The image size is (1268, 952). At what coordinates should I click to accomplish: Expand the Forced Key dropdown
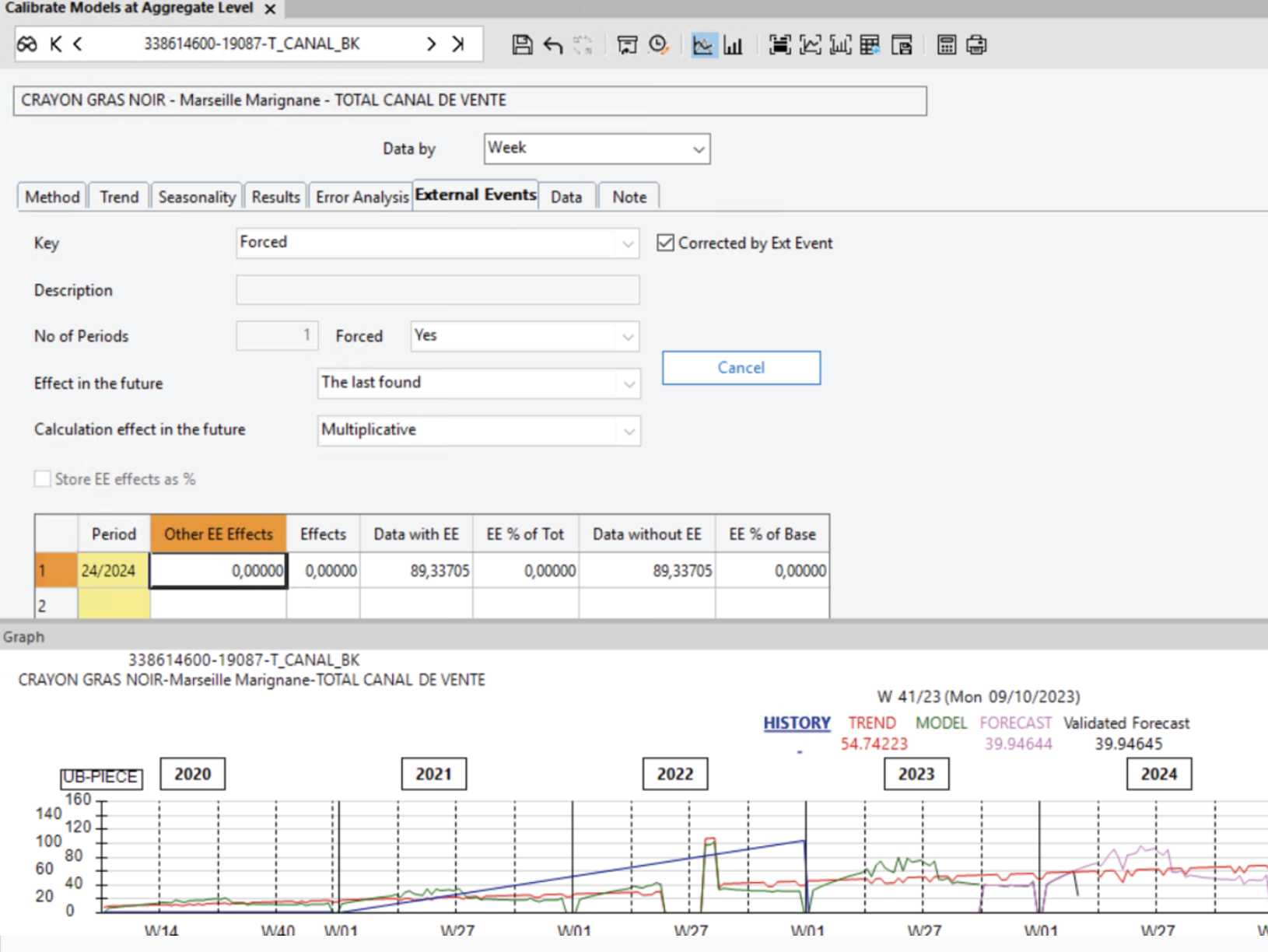(627, 243)
